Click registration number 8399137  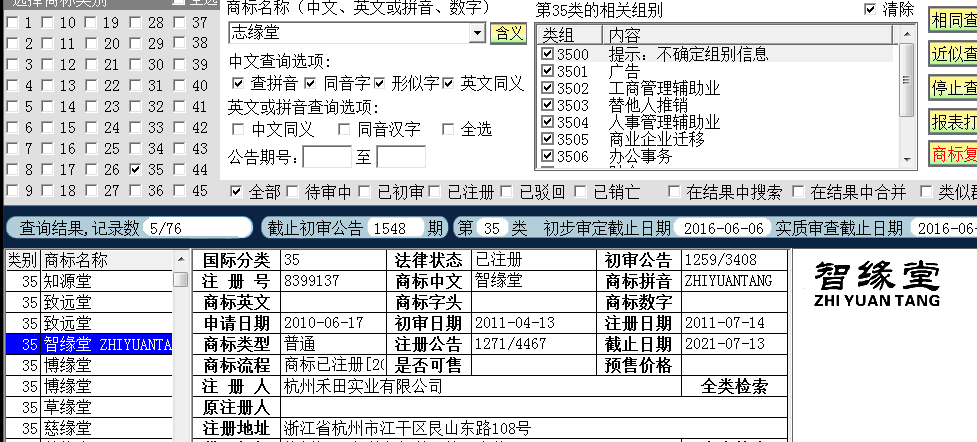point(312,281)
